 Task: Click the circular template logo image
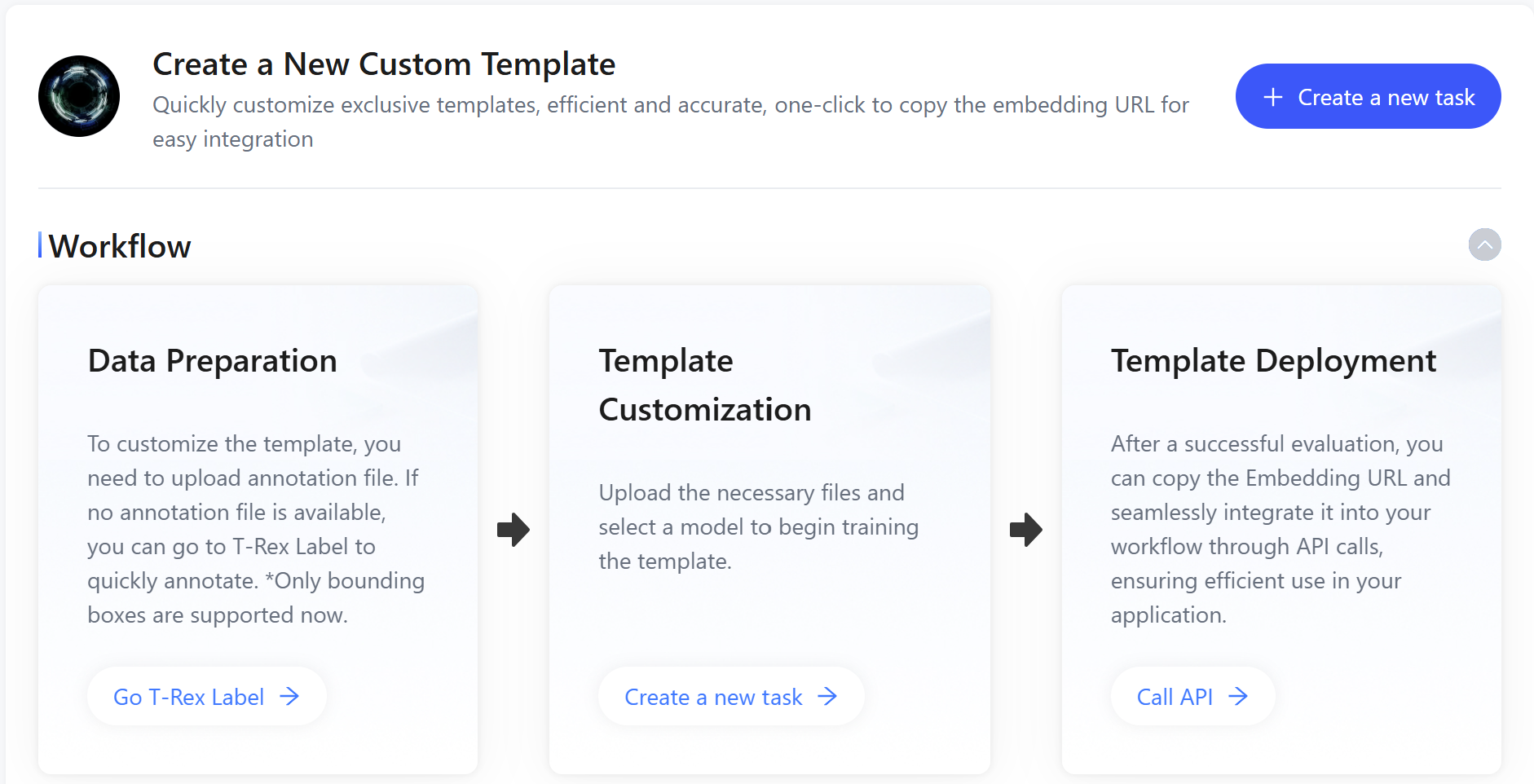tap(79, 96)
